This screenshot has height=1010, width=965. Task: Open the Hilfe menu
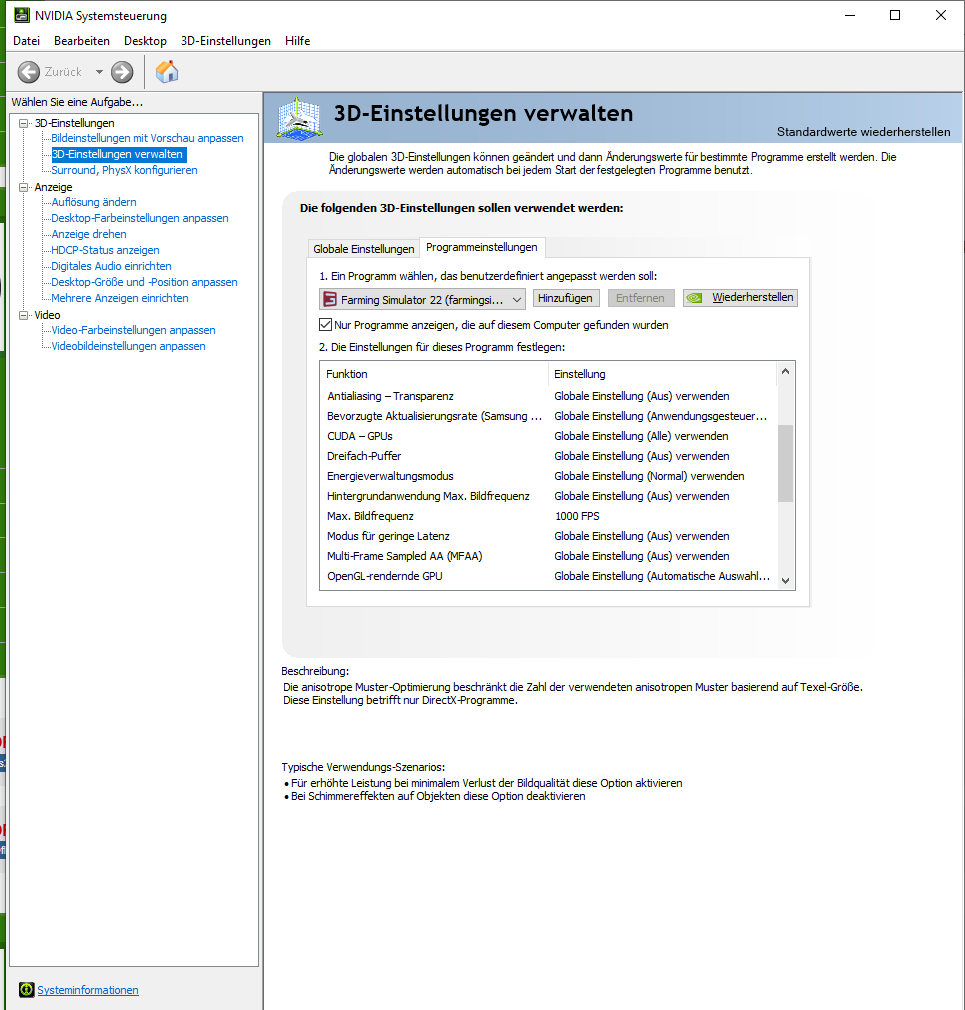pyautogui.click(x=298, y=41)
